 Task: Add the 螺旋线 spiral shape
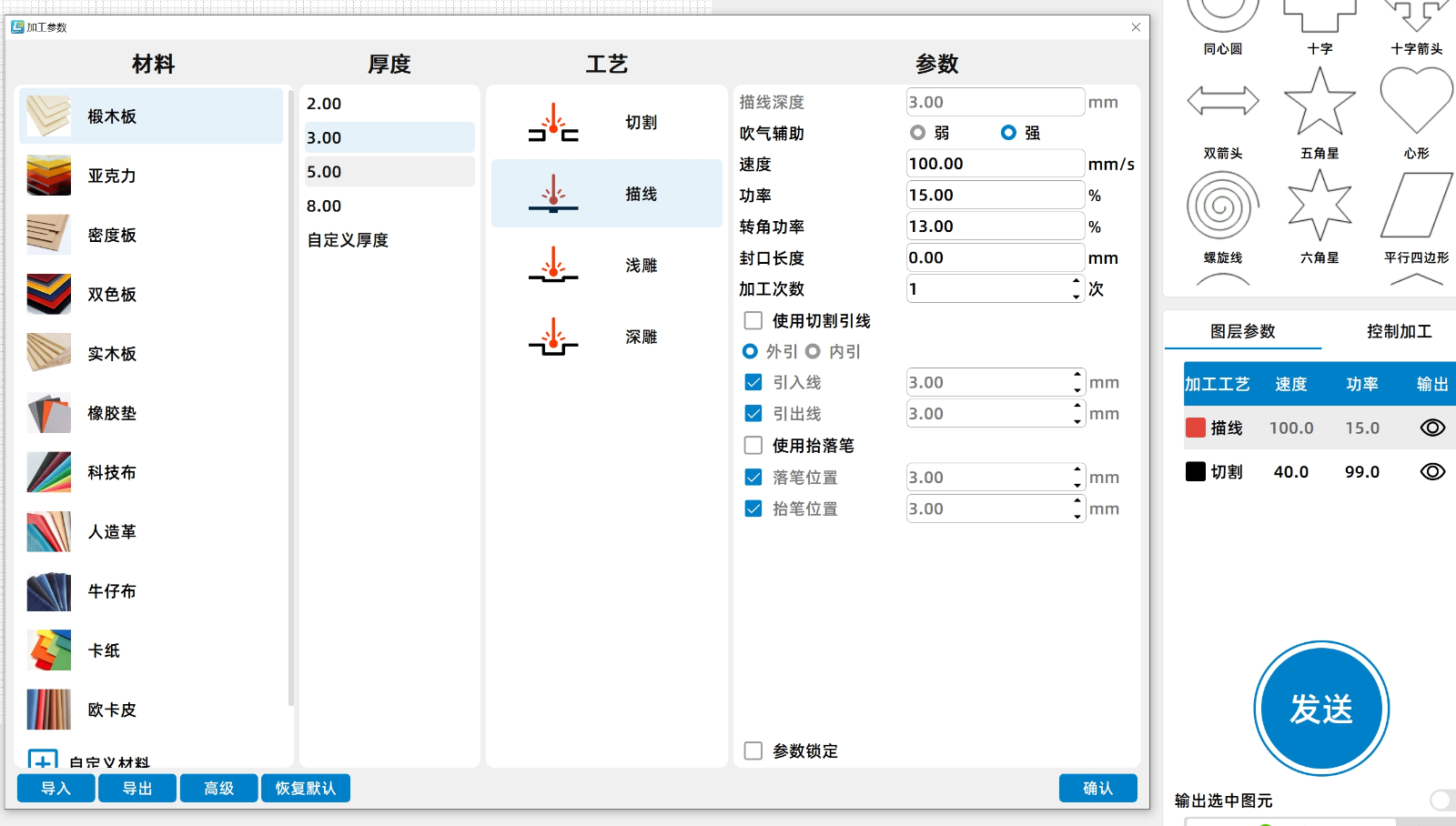[x=1223, y=206]
